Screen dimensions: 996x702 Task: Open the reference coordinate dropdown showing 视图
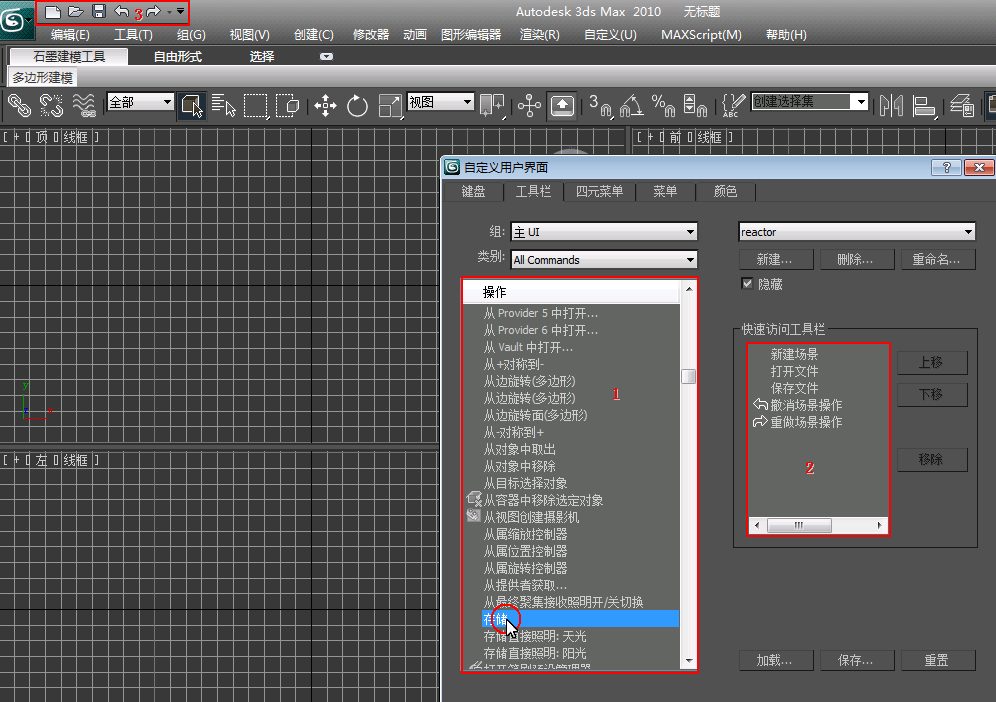click(x=440, y=102)
